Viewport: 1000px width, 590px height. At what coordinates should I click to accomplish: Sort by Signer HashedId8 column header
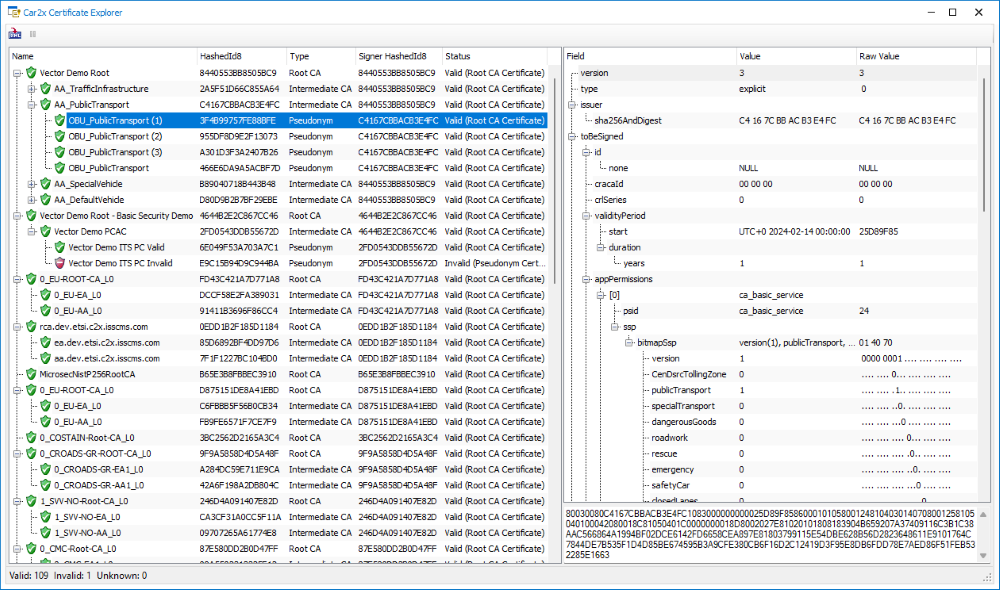click(399, 56)
